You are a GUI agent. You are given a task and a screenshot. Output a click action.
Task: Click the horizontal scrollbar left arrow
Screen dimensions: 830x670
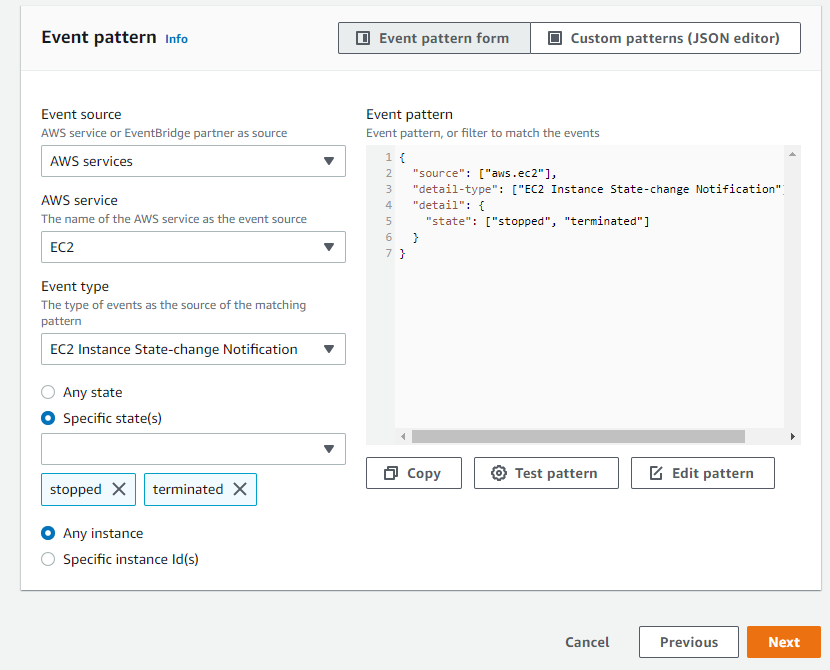(x=403, y=437)
